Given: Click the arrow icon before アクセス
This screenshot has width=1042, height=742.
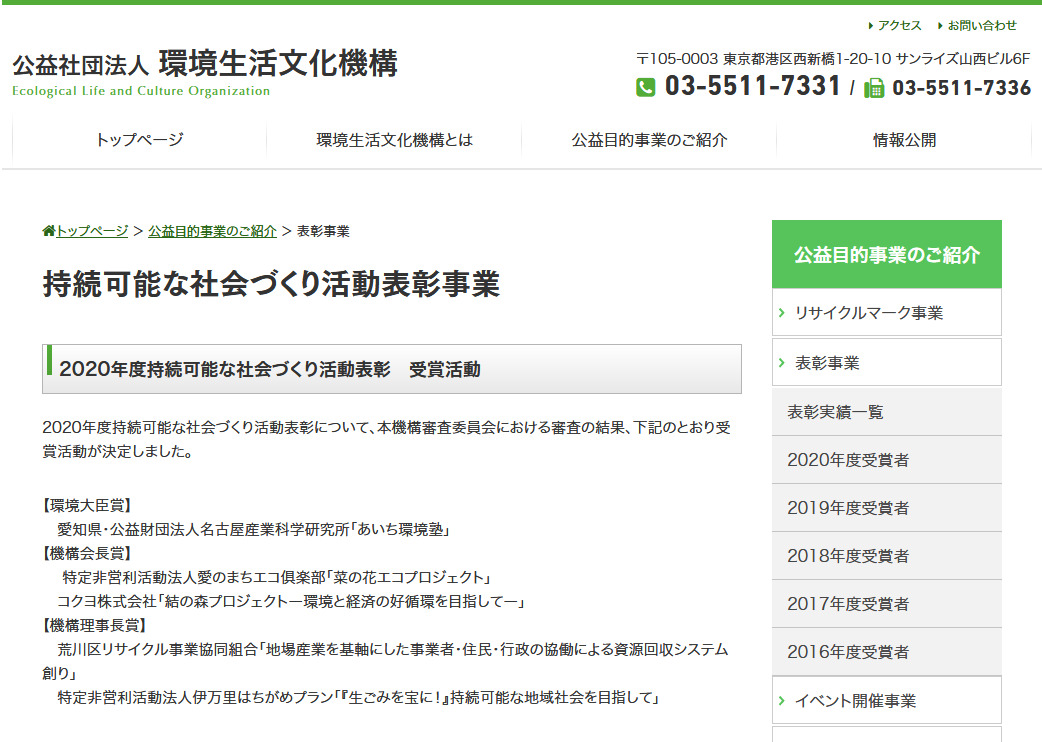Looking at the screenshot, I should 870,26.
